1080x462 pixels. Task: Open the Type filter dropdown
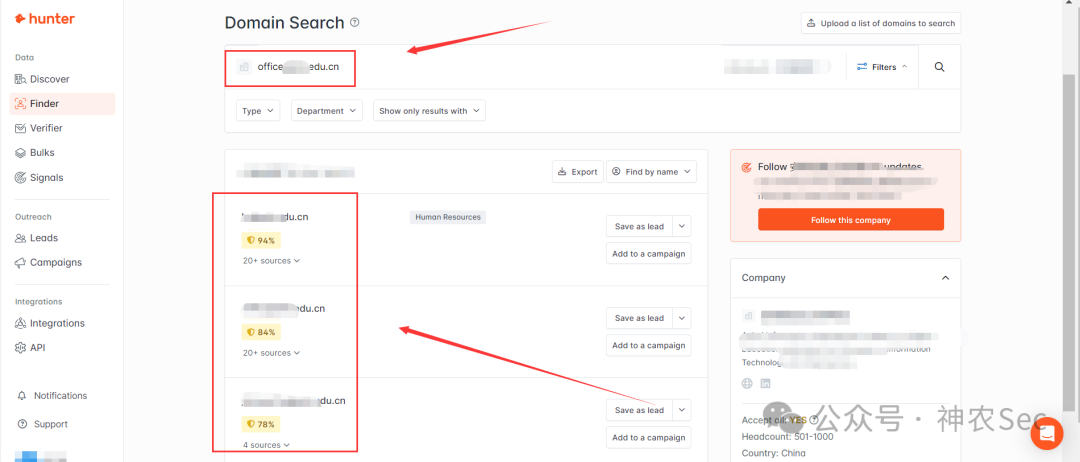[258, 111]
